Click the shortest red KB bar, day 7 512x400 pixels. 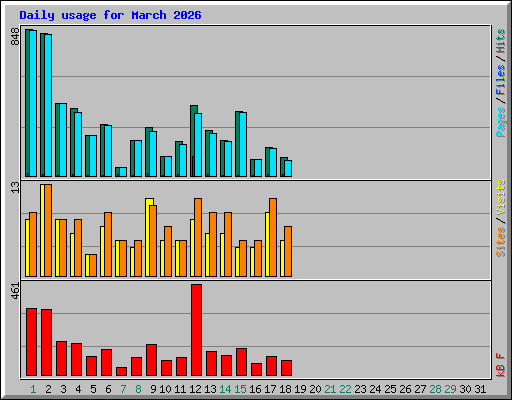[121, 372]
